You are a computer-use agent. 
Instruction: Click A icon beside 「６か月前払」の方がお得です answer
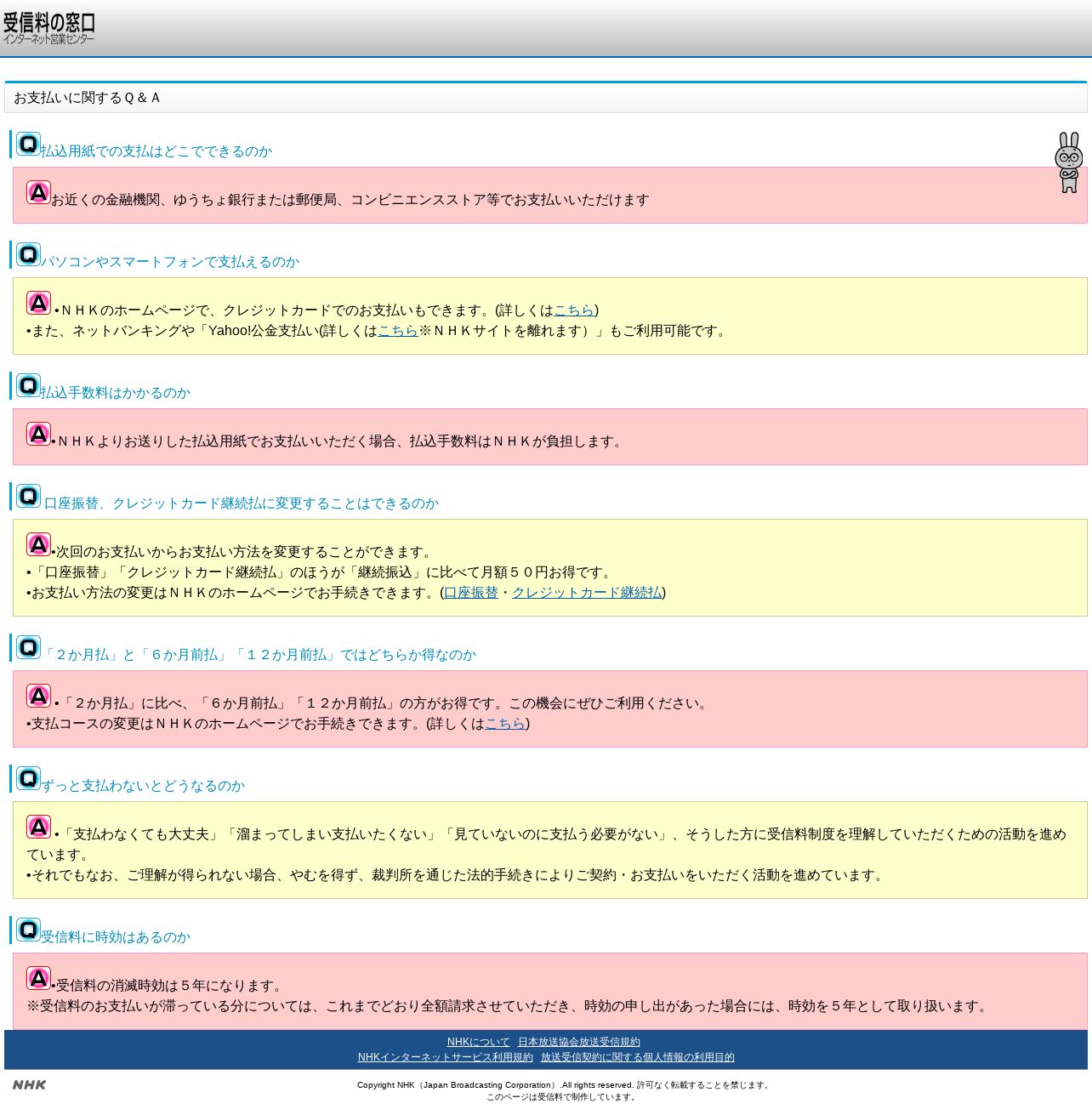38,696
